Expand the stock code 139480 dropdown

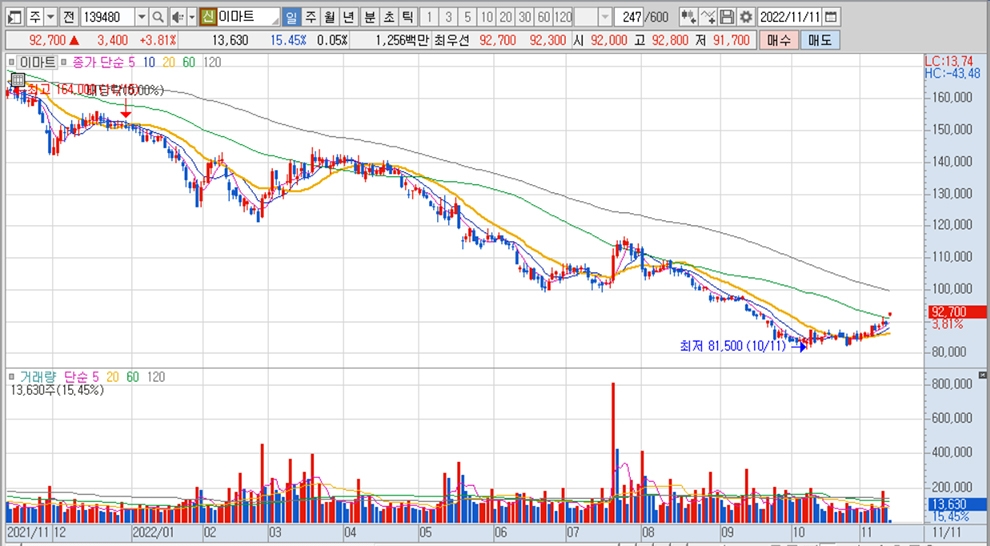click(x=141, y=17)
